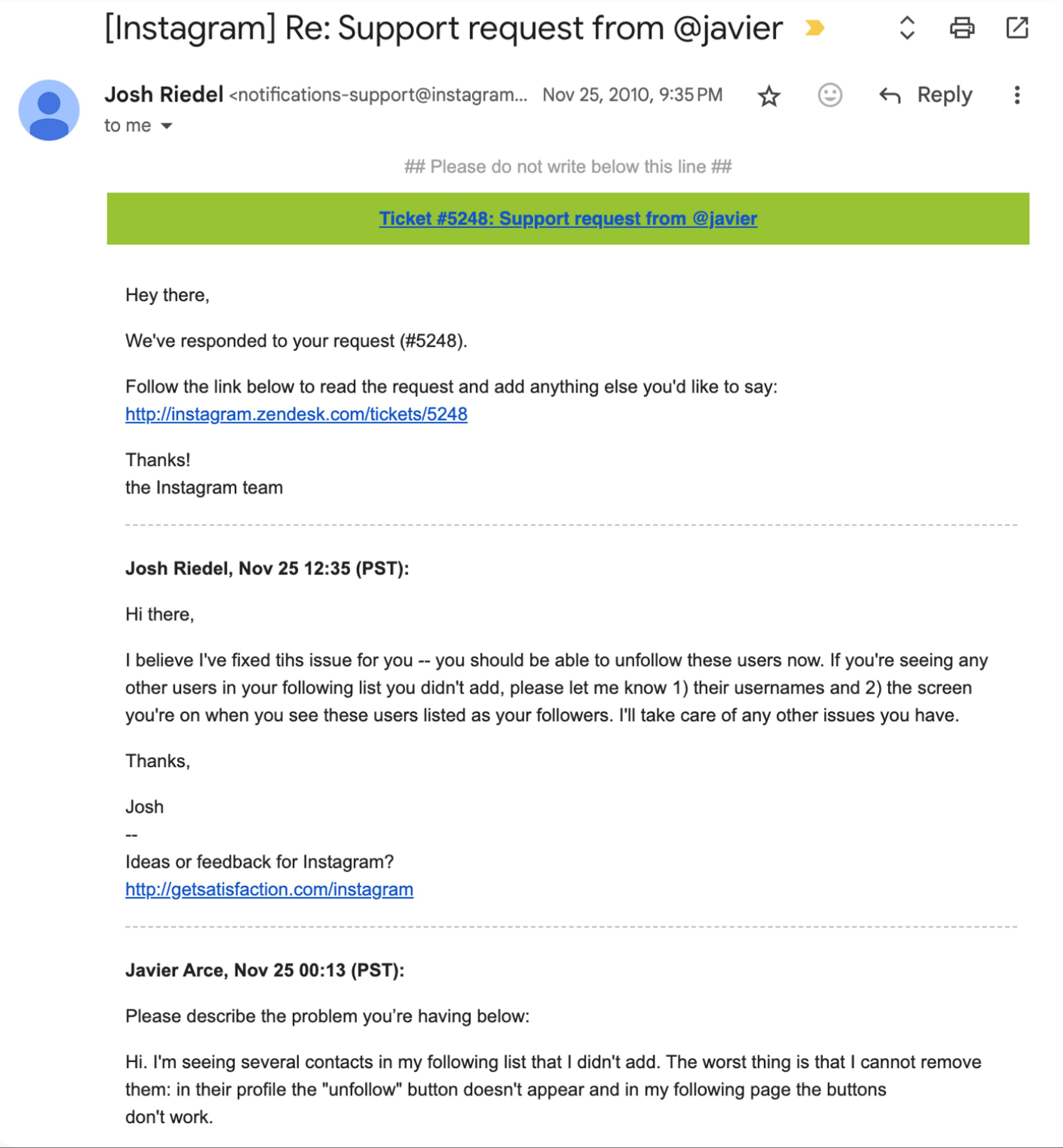Open email in a new window
The height and width of the screenshot is (1148, 1063).
(x=1016, y=28)
